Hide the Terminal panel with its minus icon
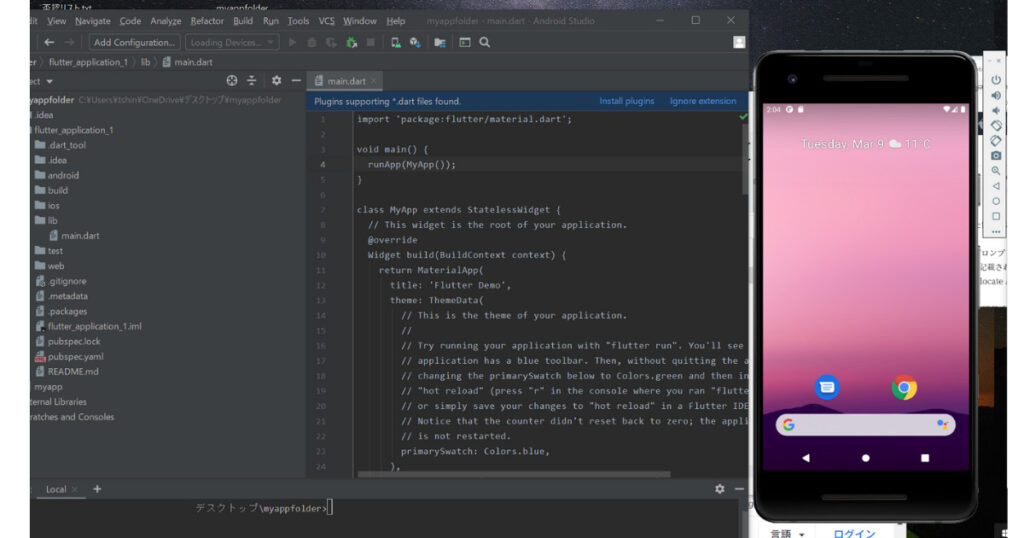 tap(739, 489)
